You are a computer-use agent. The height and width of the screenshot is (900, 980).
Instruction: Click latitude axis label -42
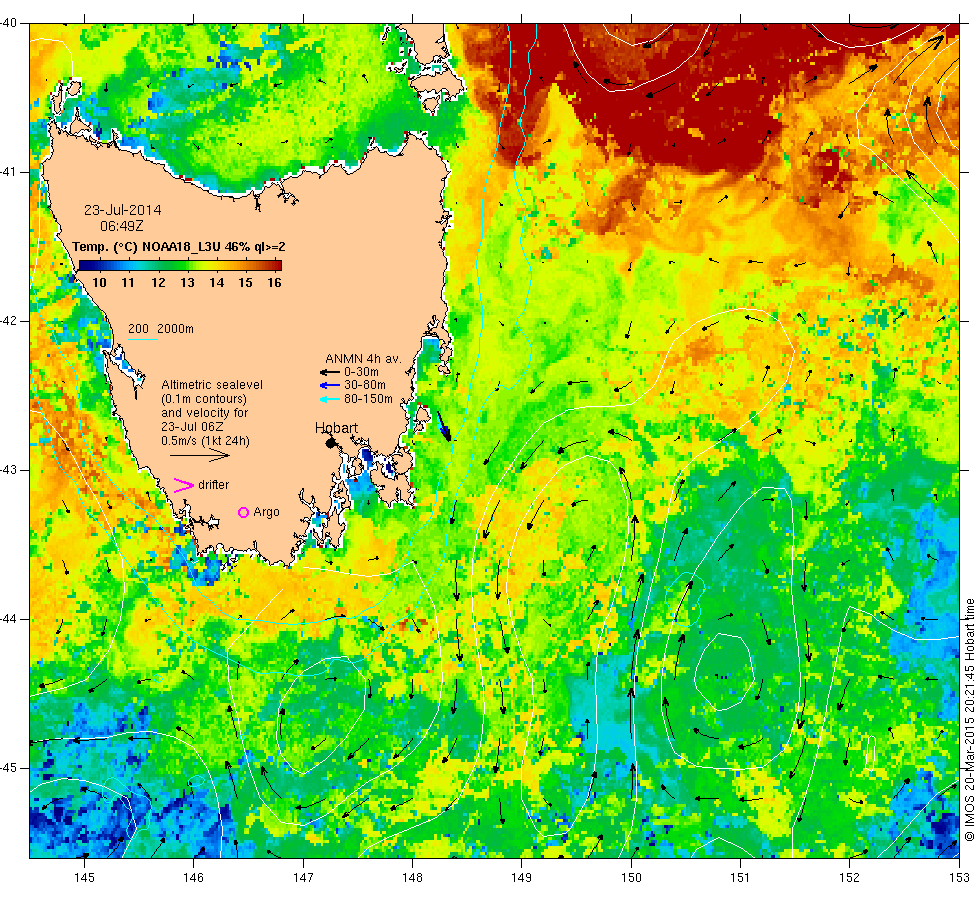pyautogui.click(x=9, y=321)
